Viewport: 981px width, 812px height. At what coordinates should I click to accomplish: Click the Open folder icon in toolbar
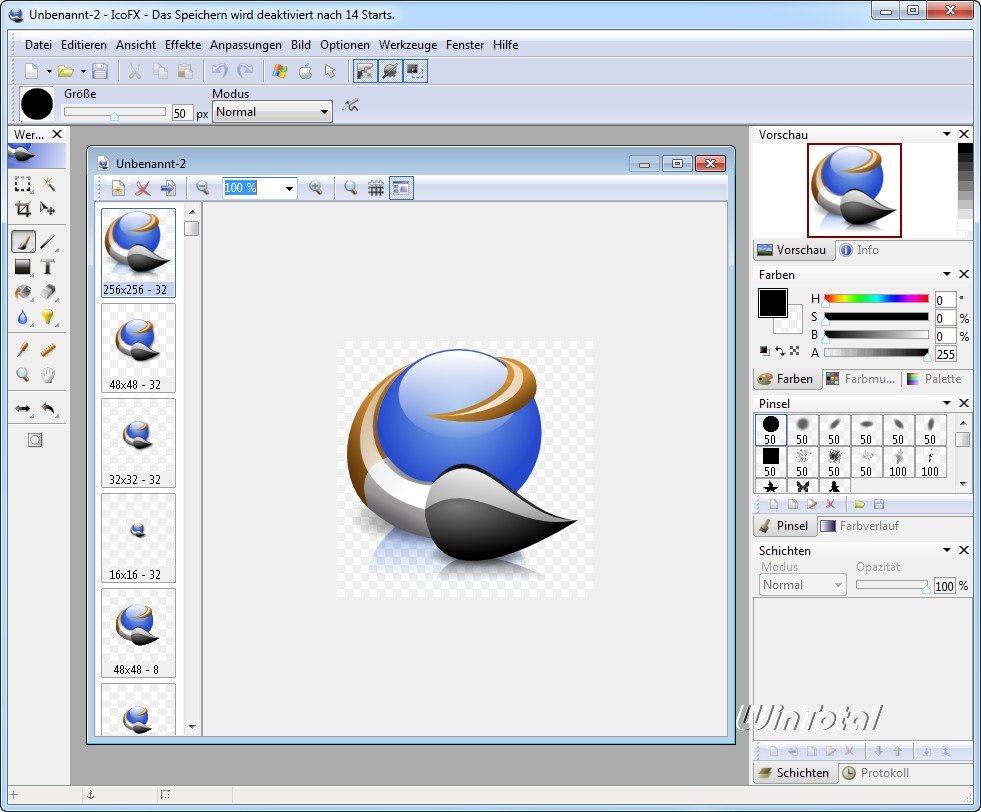coord(66,71)
